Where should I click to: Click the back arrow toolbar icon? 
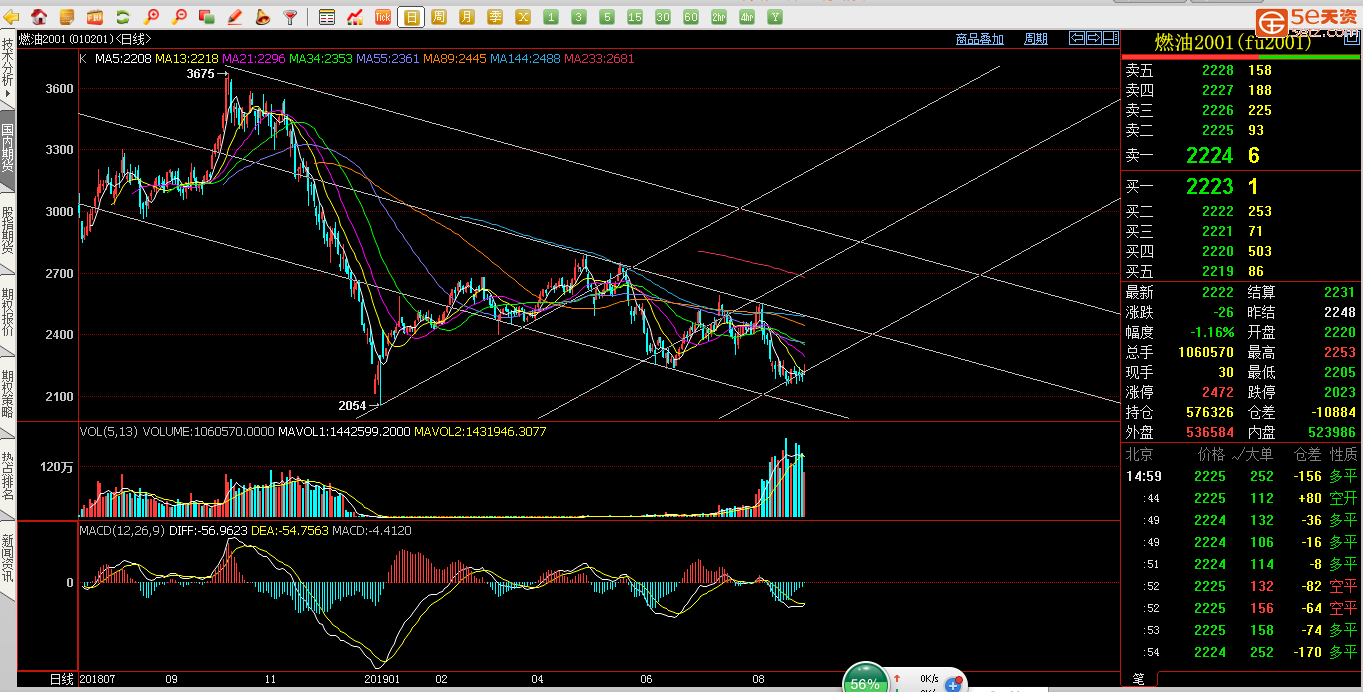[13, 17]
